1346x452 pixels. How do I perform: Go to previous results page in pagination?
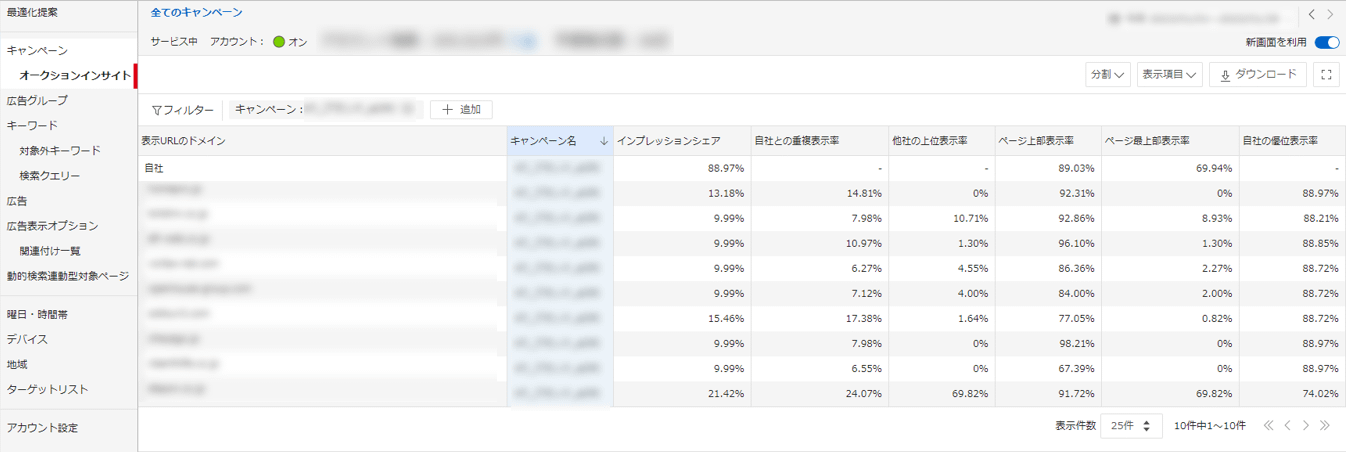pyautogui.click(x=1288, y=425)
